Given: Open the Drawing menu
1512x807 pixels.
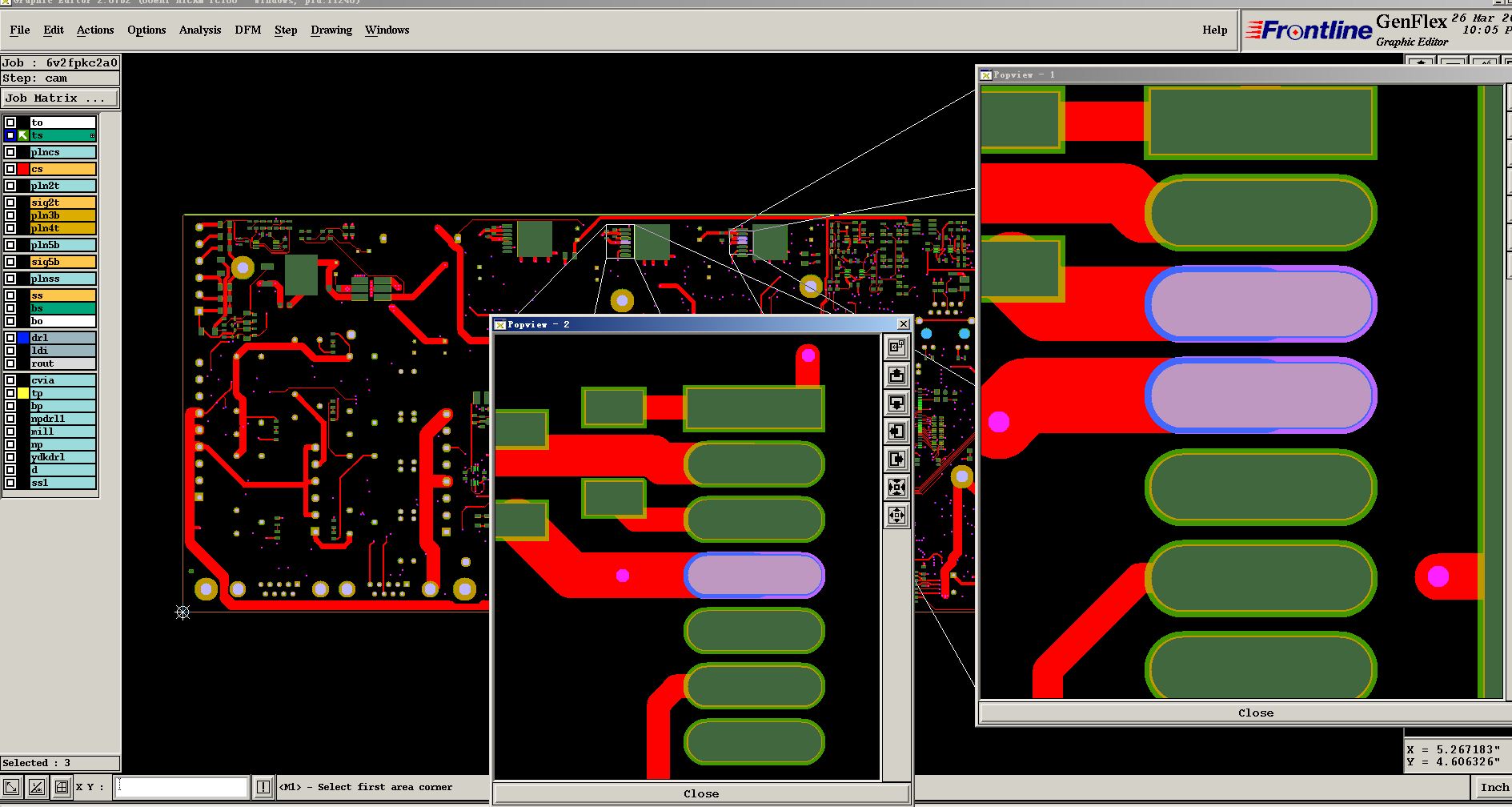Looking at the screenshot, I should coord(331,30).
